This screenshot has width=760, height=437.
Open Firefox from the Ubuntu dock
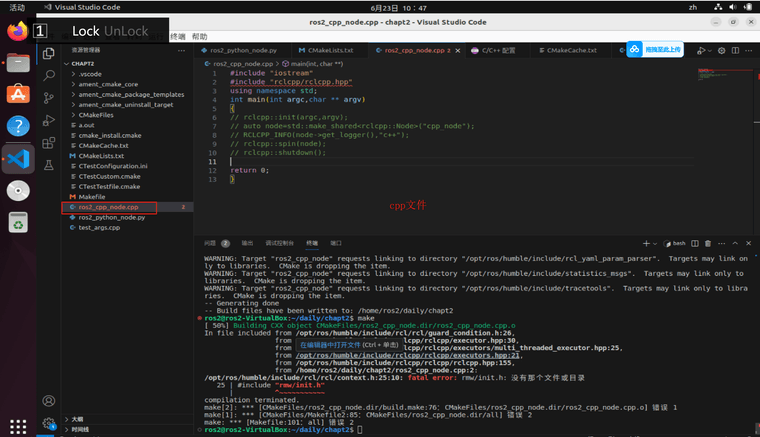coord(18,32)
